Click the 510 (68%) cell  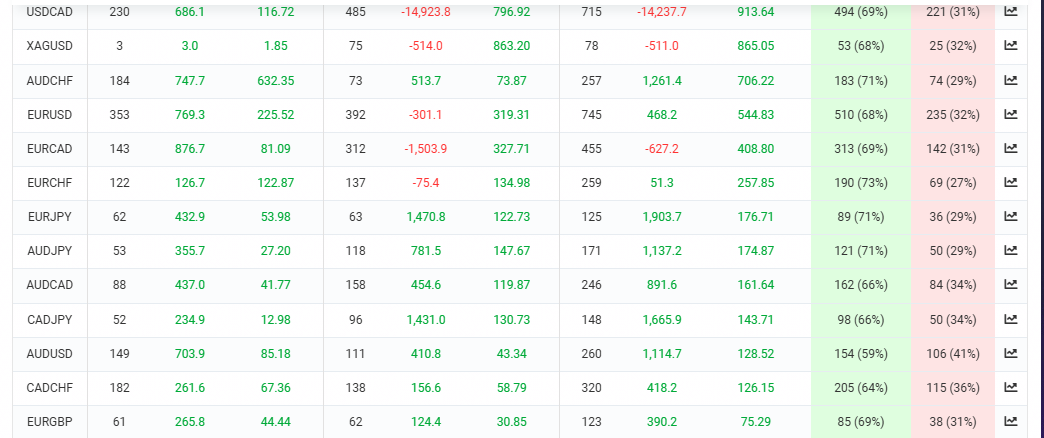coord(861,115)
